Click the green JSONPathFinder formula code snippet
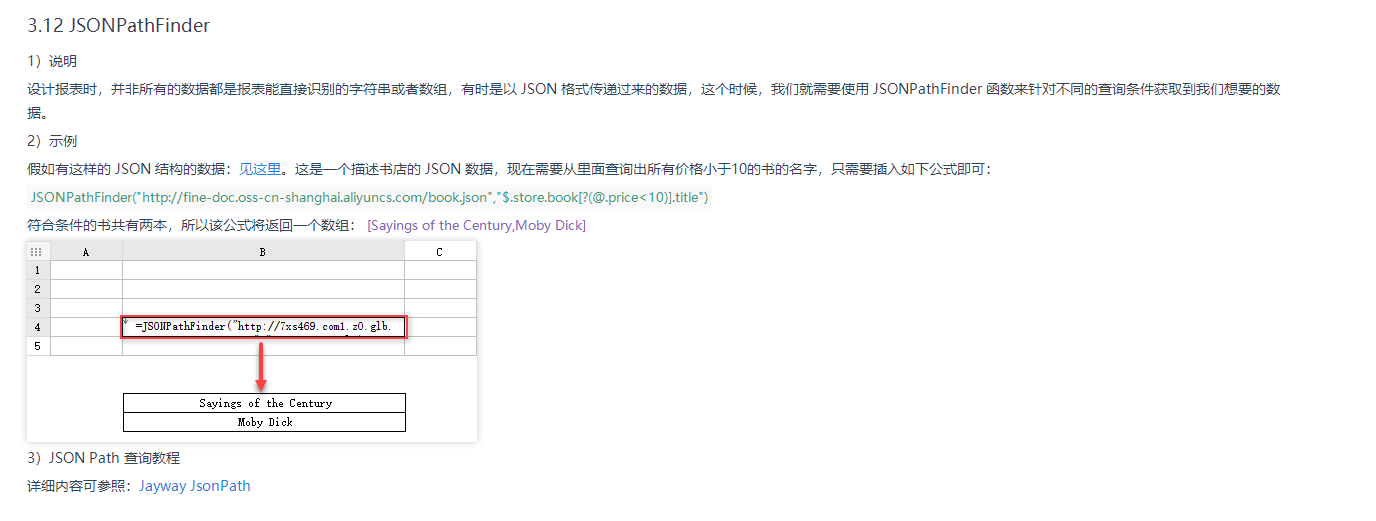The width and height of the screenshot is (1376, 521). coord(369,197)
